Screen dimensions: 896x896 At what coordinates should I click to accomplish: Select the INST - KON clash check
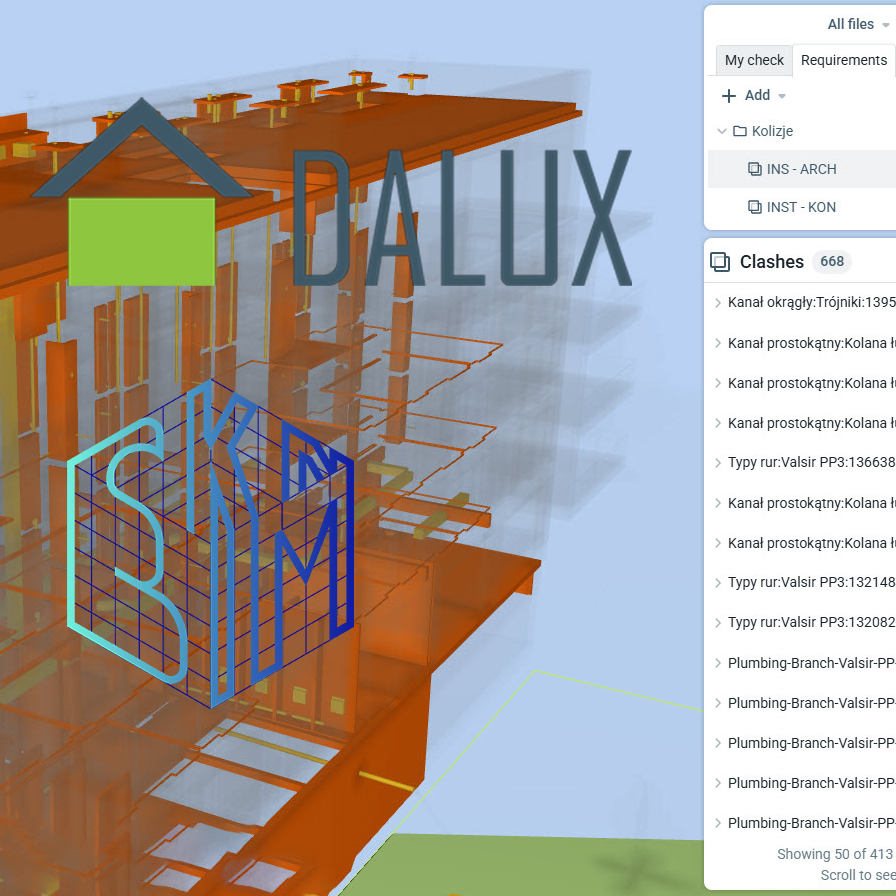coord(801,208)
